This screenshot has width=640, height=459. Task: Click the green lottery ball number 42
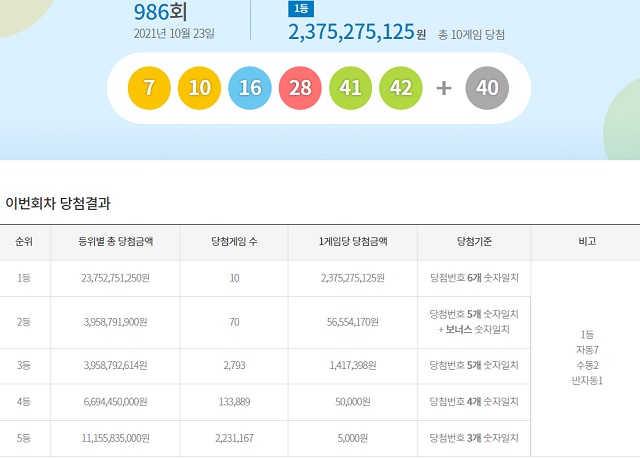click(400, 88)
